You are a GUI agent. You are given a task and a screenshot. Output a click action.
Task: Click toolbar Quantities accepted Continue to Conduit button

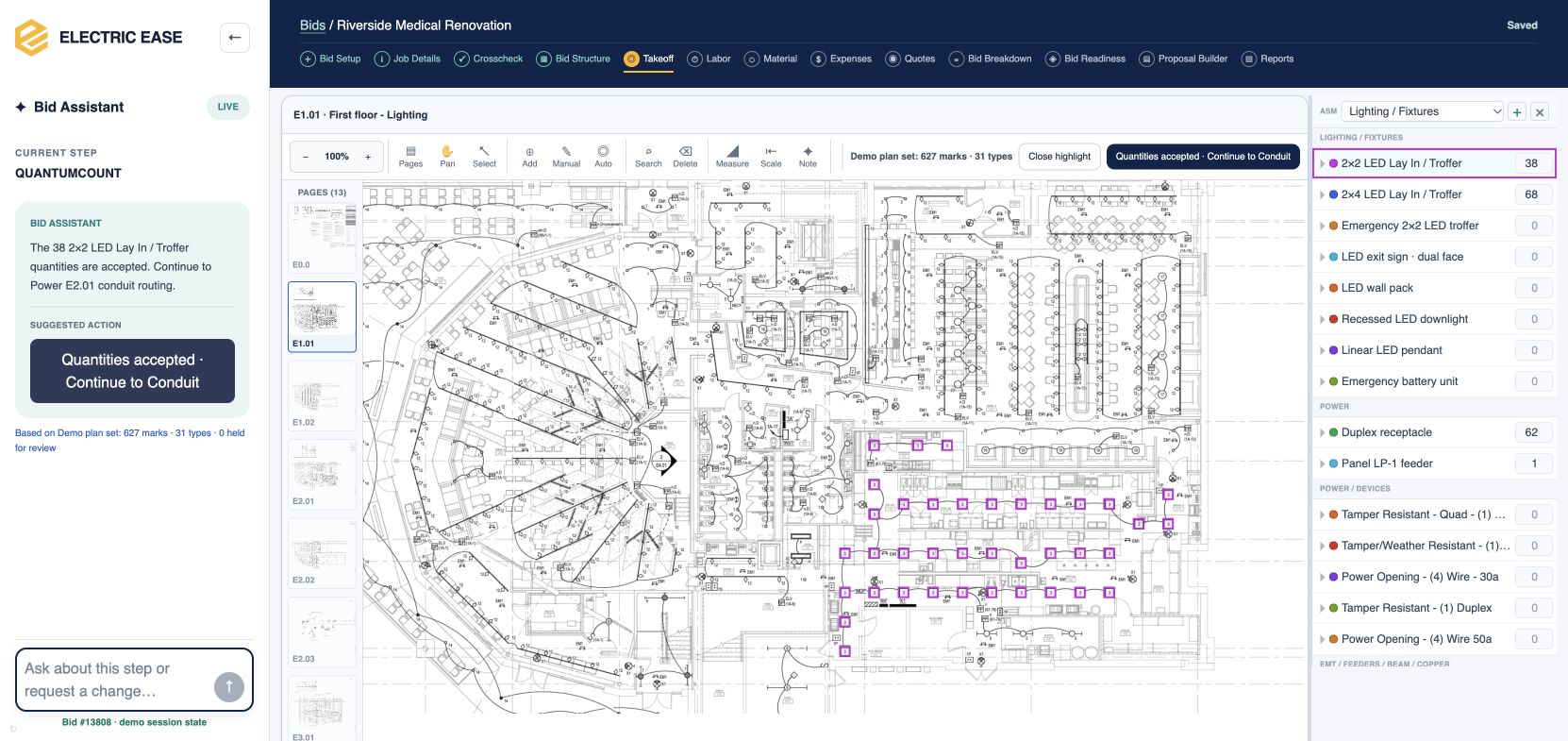tap(1203, 157)
